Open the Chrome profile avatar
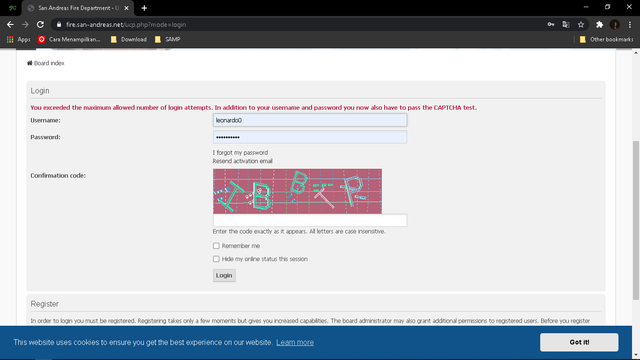The height and width of the screenshot is (360, 640). (615, 24)
